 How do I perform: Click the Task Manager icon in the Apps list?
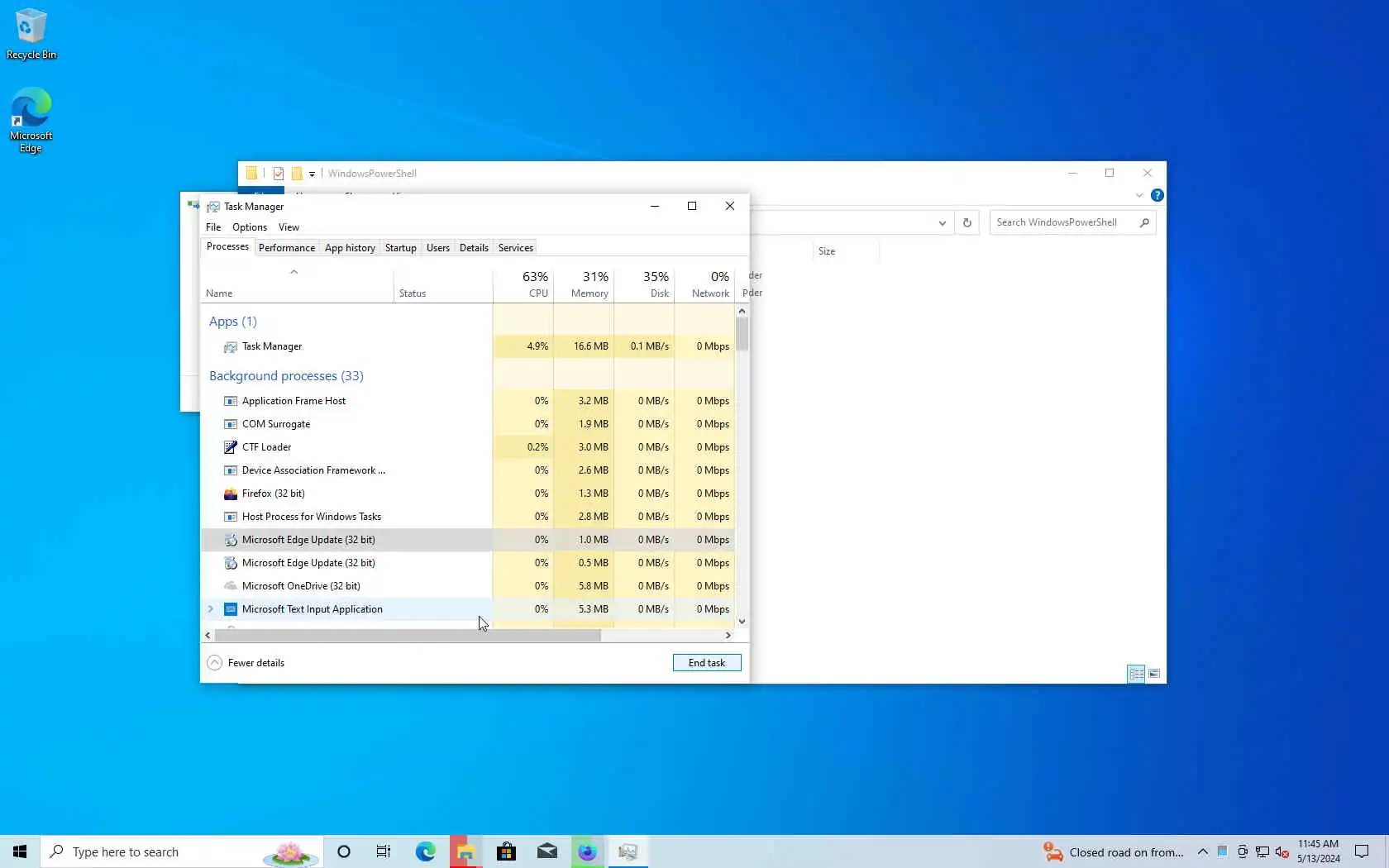[231, 347]
